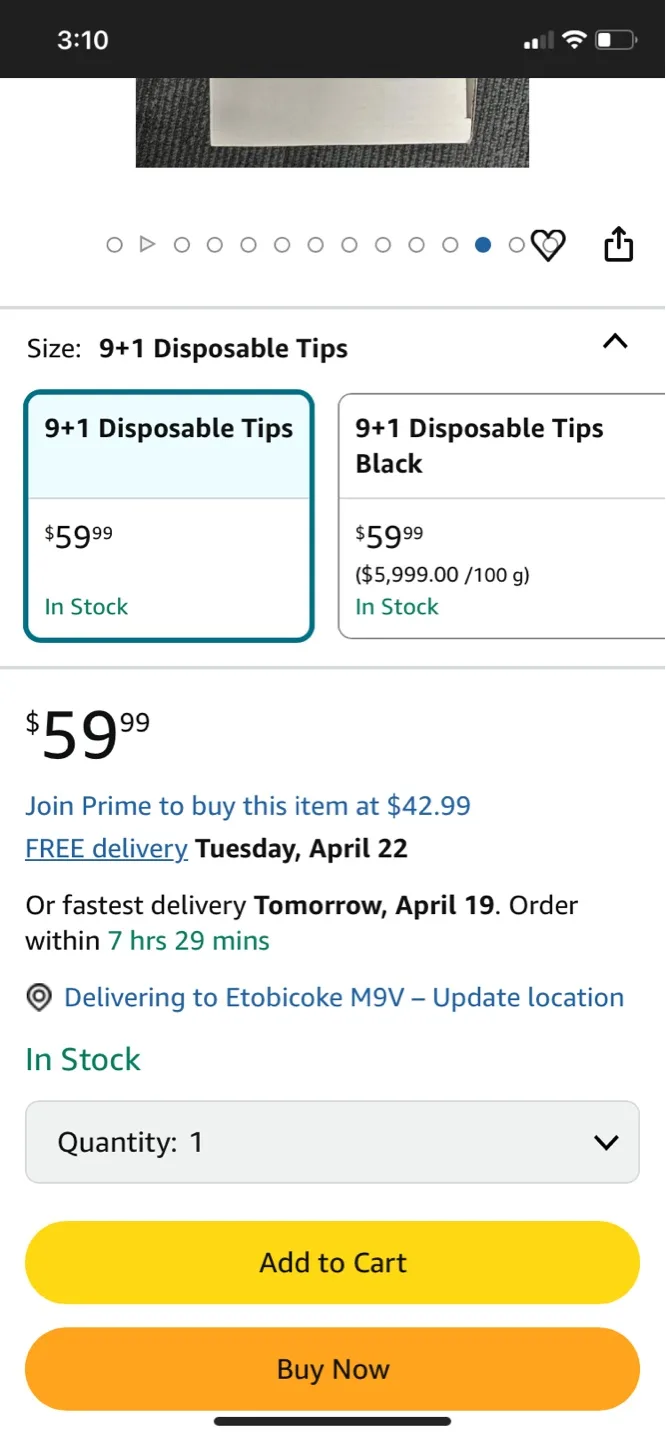
Task: Tap third image carousel dot
Action: 182,245
